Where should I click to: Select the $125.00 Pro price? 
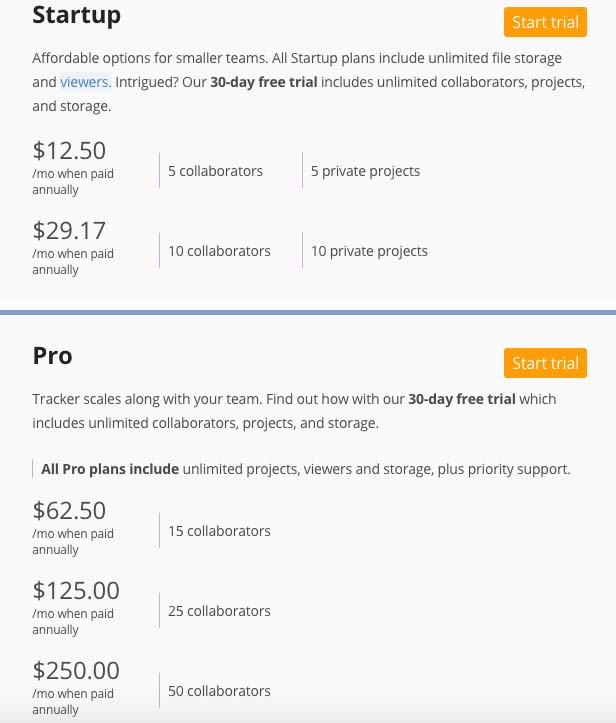click(x=76, y=591)
